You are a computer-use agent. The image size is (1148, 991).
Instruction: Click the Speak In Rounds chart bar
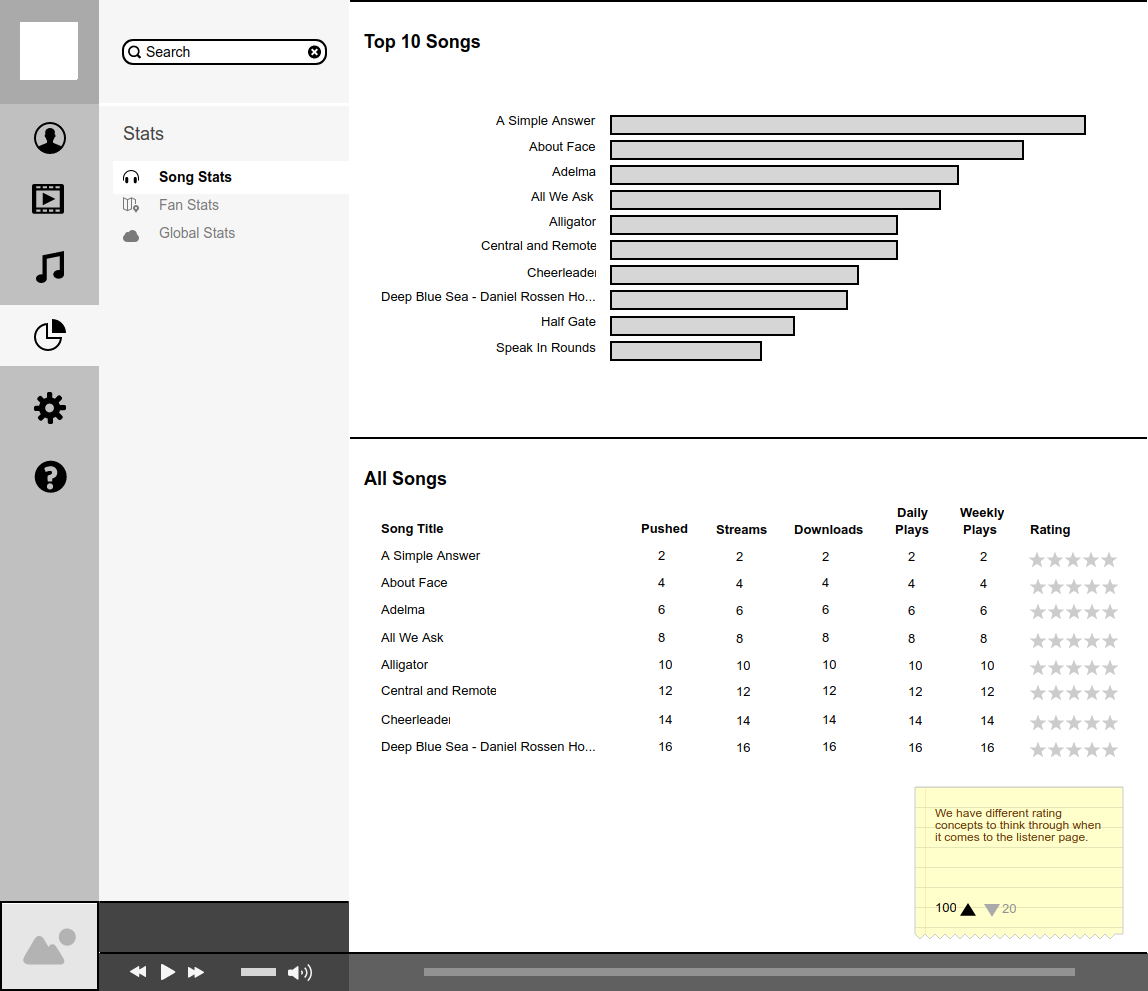coord(686,351)
